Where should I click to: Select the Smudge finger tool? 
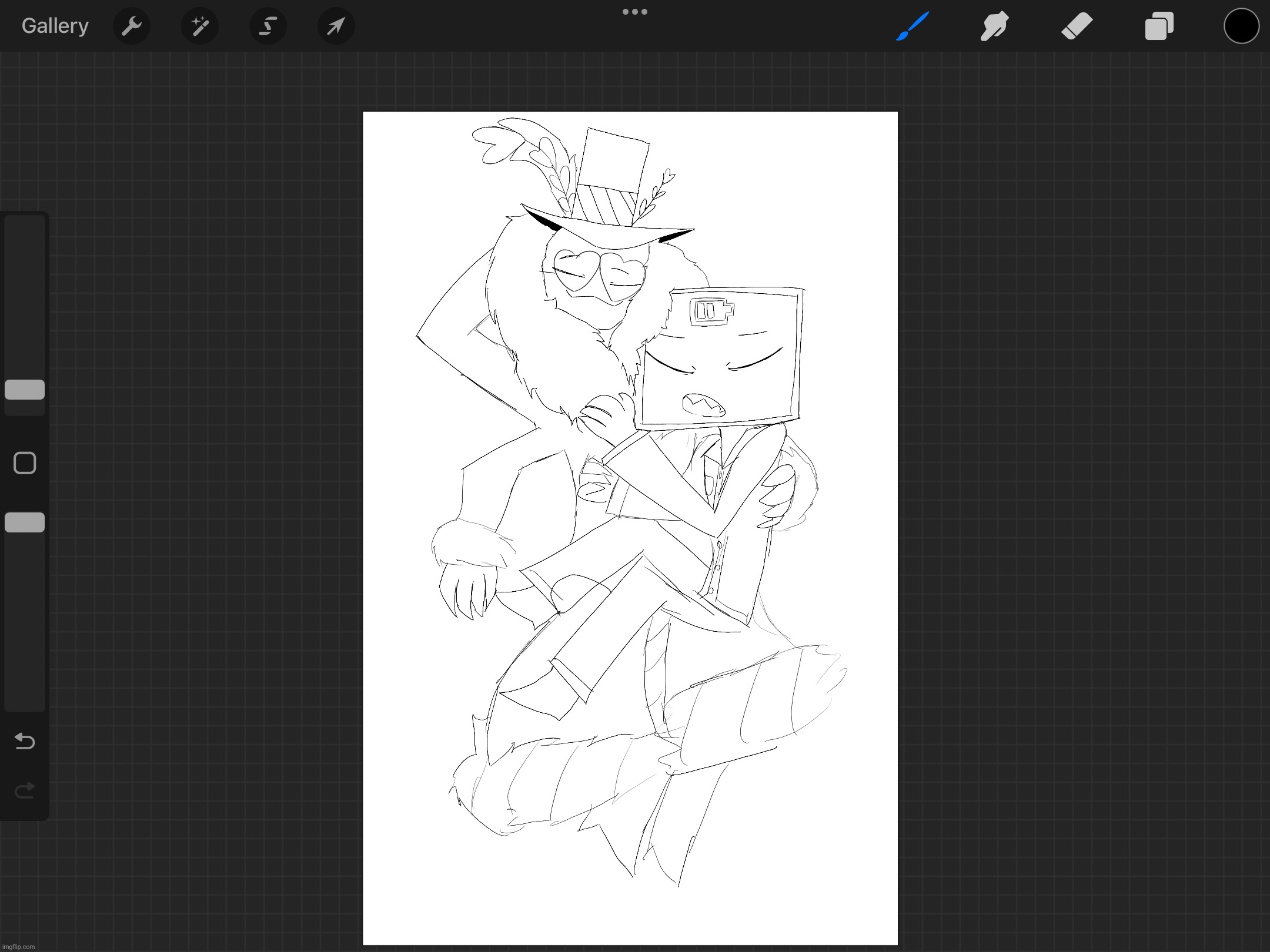(994, 26)
